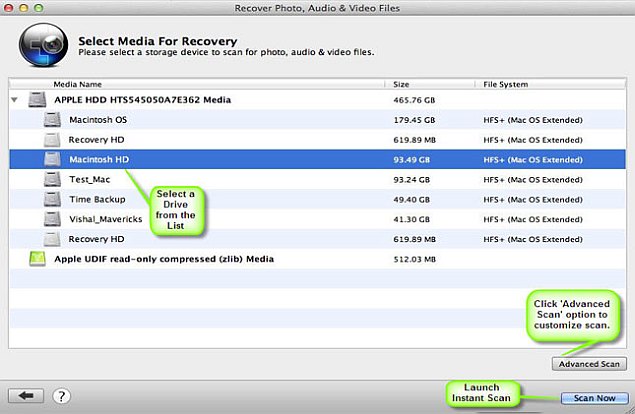Screen dimensions: 635x414
Task: Click the Macintosh OS volume icon
Action: 52,120
